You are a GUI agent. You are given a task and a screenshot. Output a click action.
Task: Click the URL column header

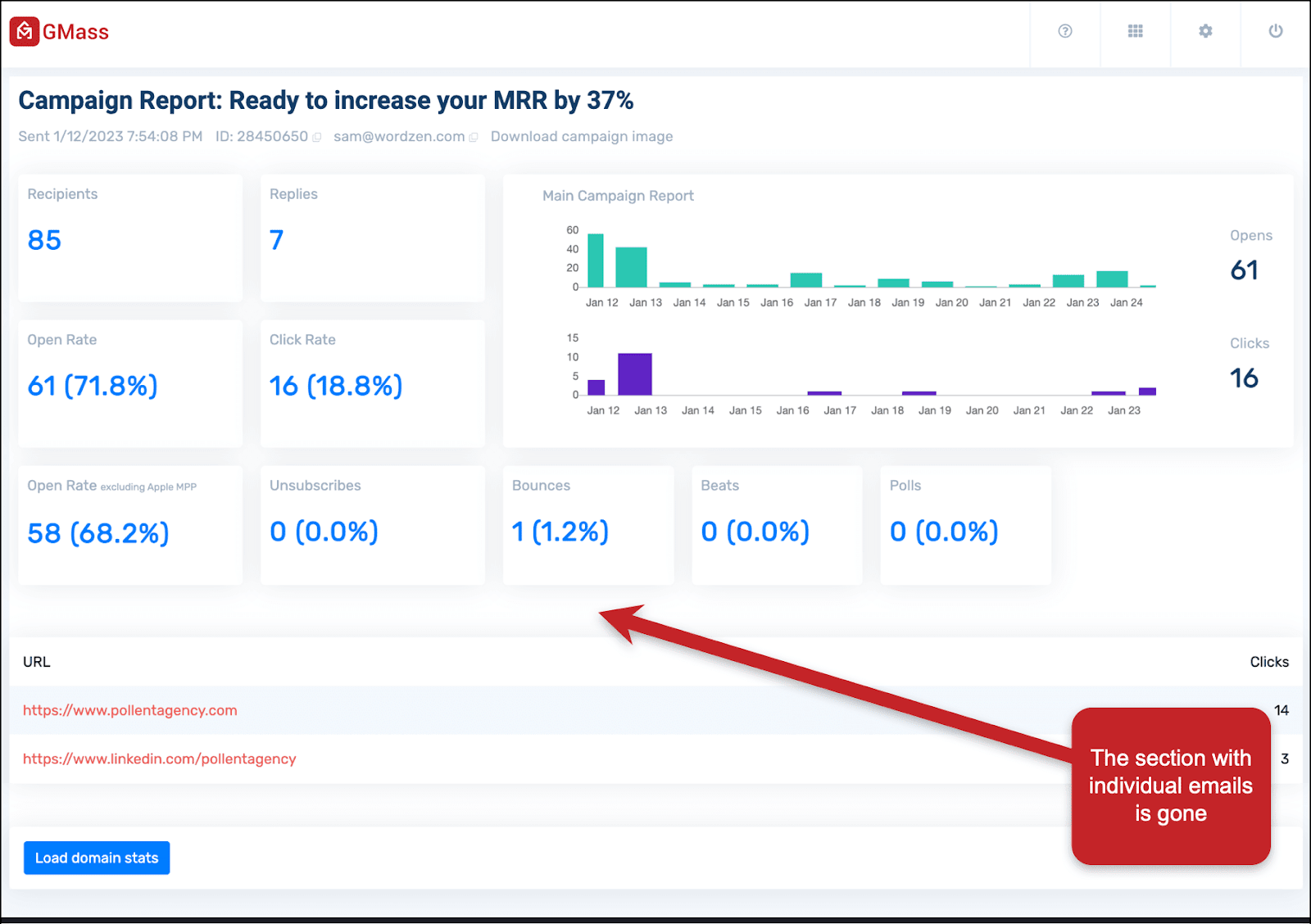(37, 662)
